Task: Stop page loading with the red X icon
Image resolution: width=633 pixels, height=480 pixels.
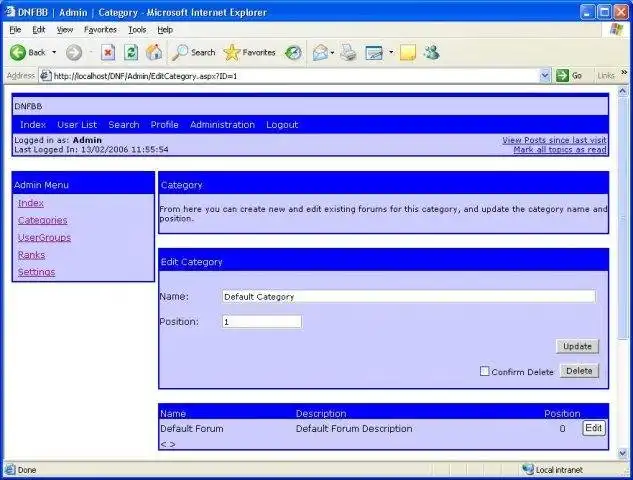Action: 108,53
